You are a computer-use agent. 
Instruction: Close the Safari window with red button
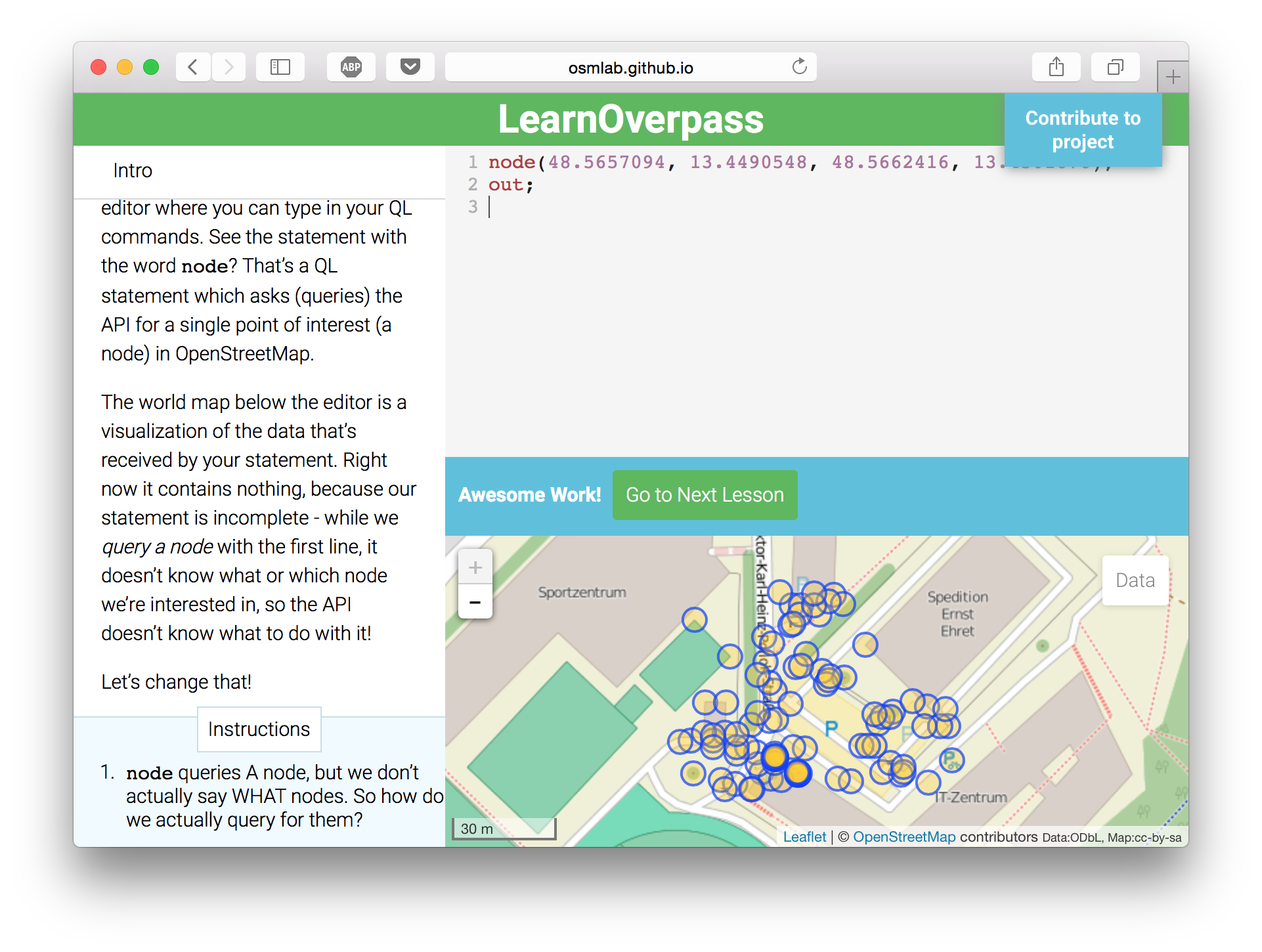[98, 67]
